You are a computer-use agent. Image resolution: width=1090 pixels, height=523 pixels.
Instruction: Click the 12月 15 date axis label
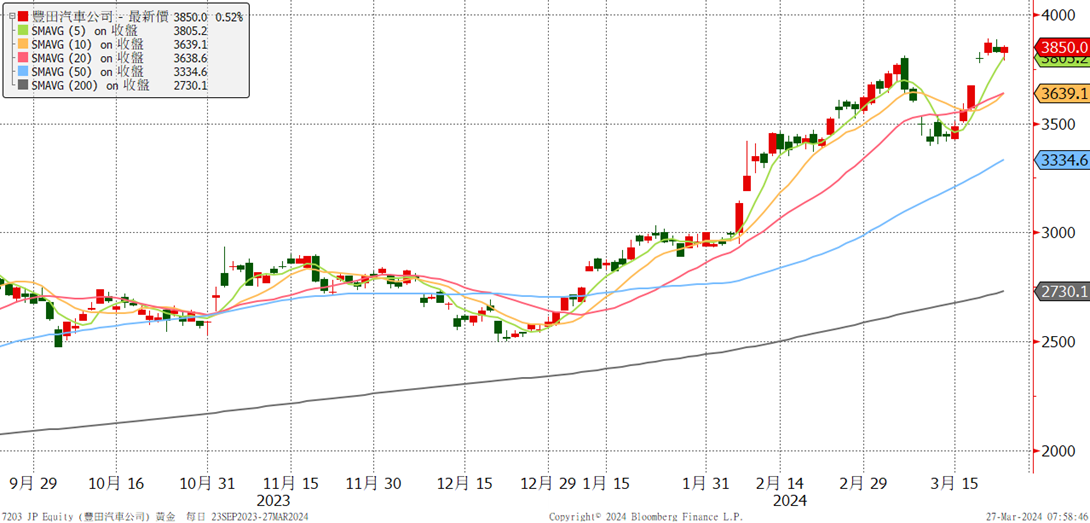click(466, 483)
